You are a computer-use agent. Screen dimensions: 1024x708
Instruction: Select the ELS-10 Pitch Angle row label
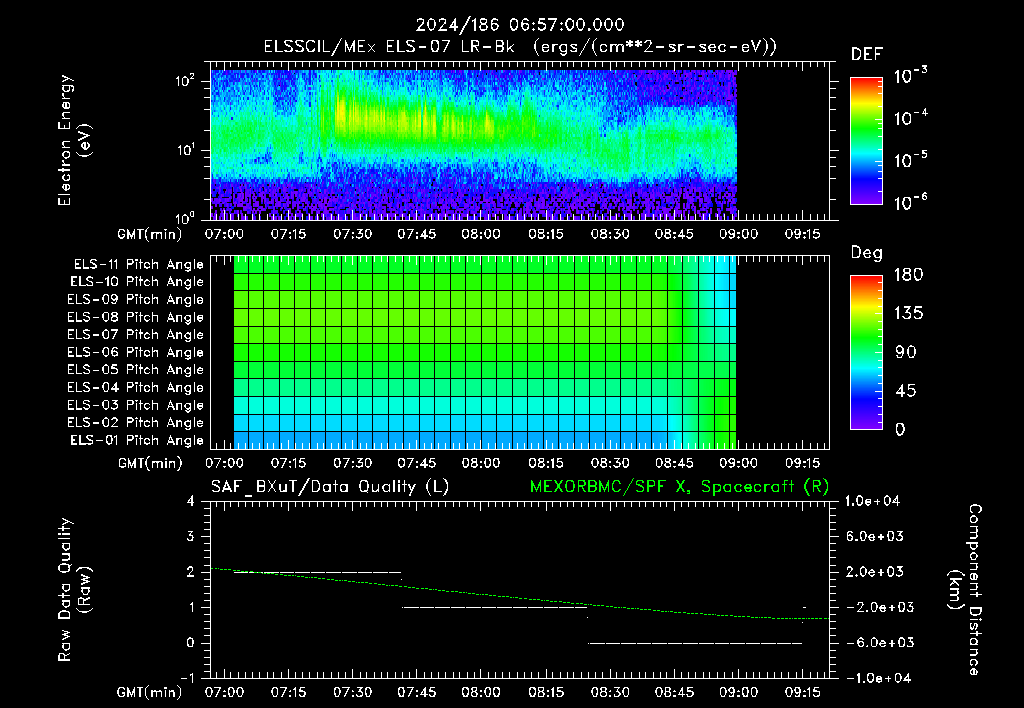[136, 282]
